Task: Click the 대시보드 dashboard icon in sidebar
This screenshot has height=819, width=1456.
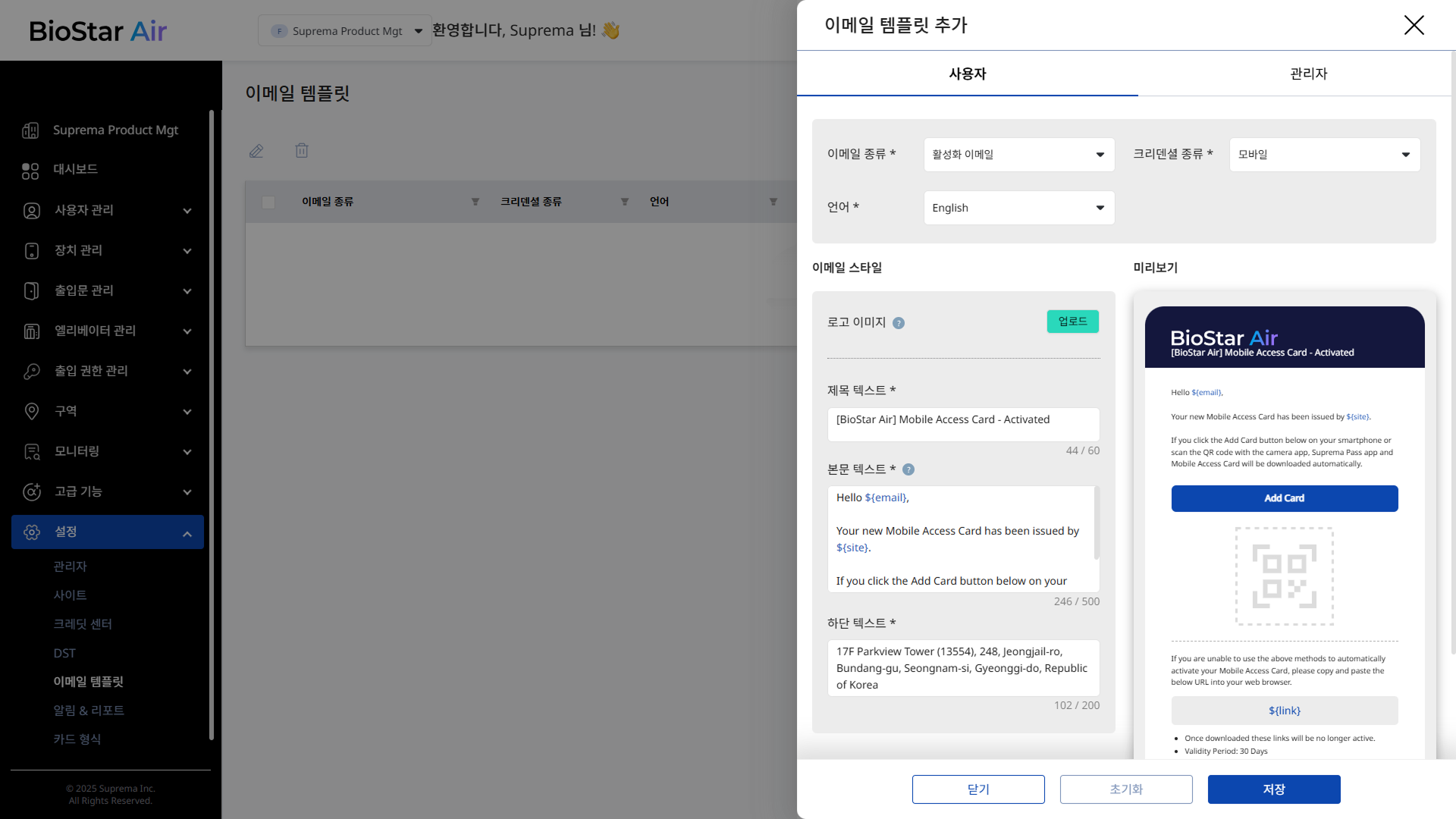Action: tap(30, 171)
